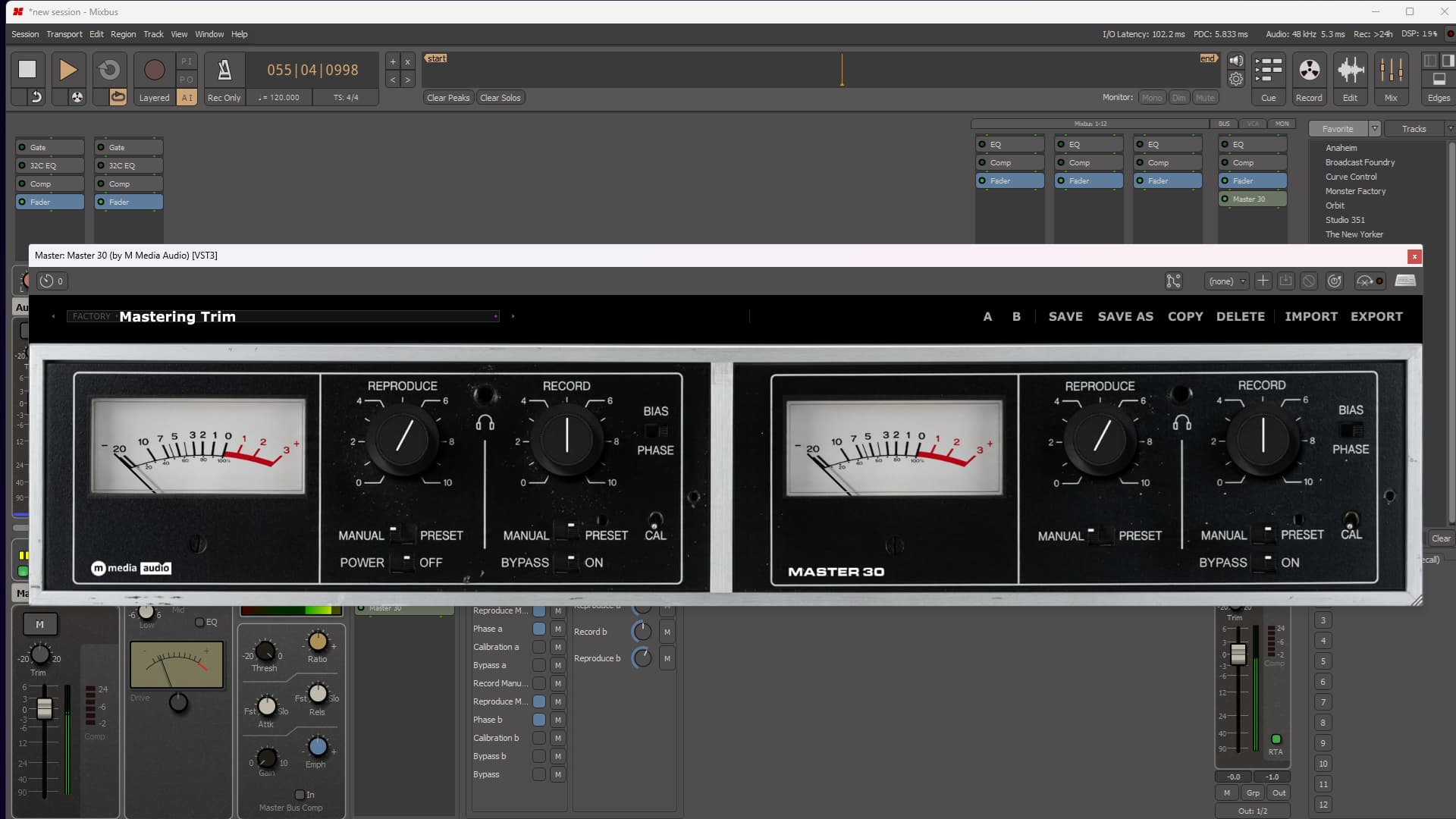Click the Clear Peaks button

tap(448, 97)
